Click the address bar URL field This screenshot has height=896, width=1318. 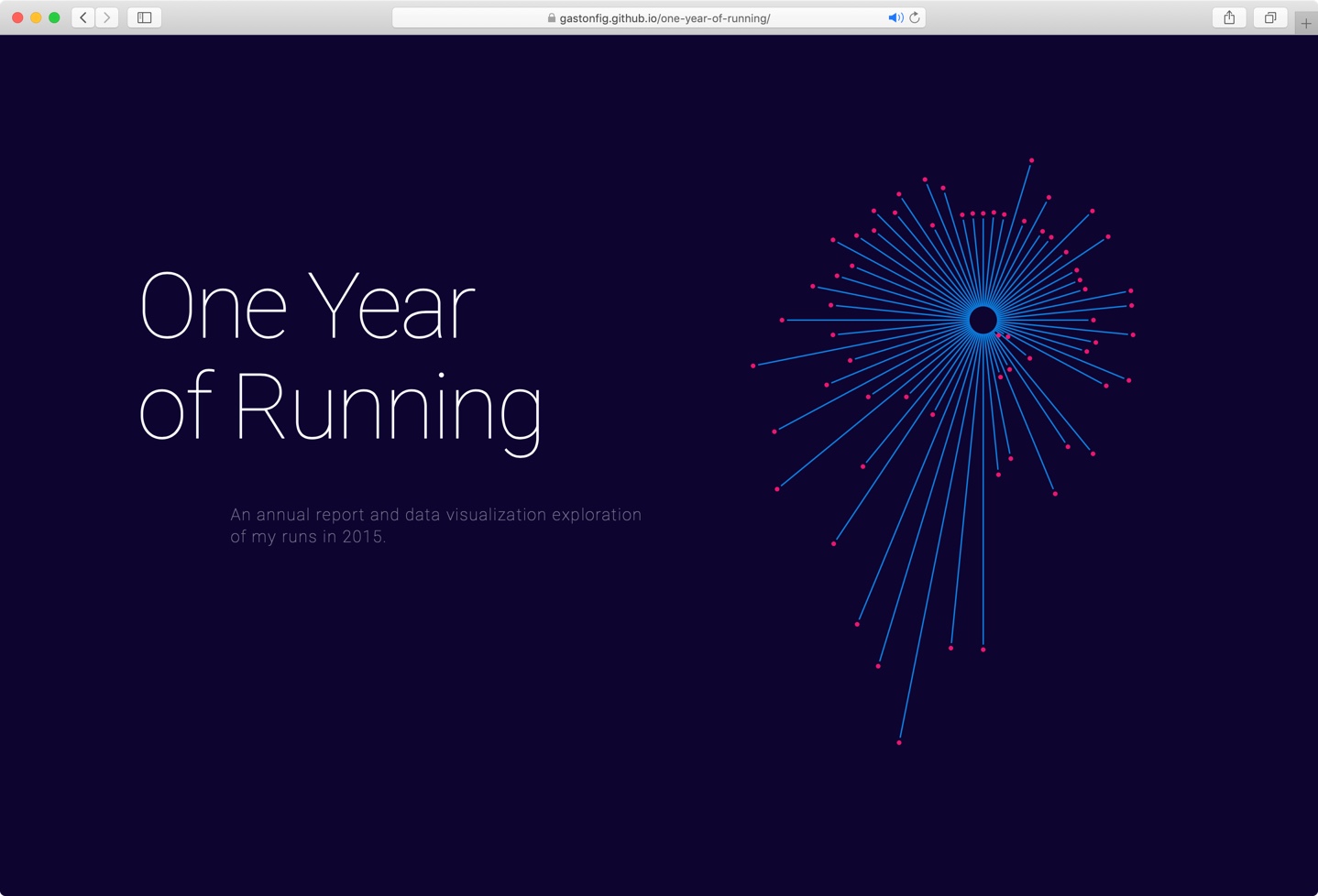point(658,18)
